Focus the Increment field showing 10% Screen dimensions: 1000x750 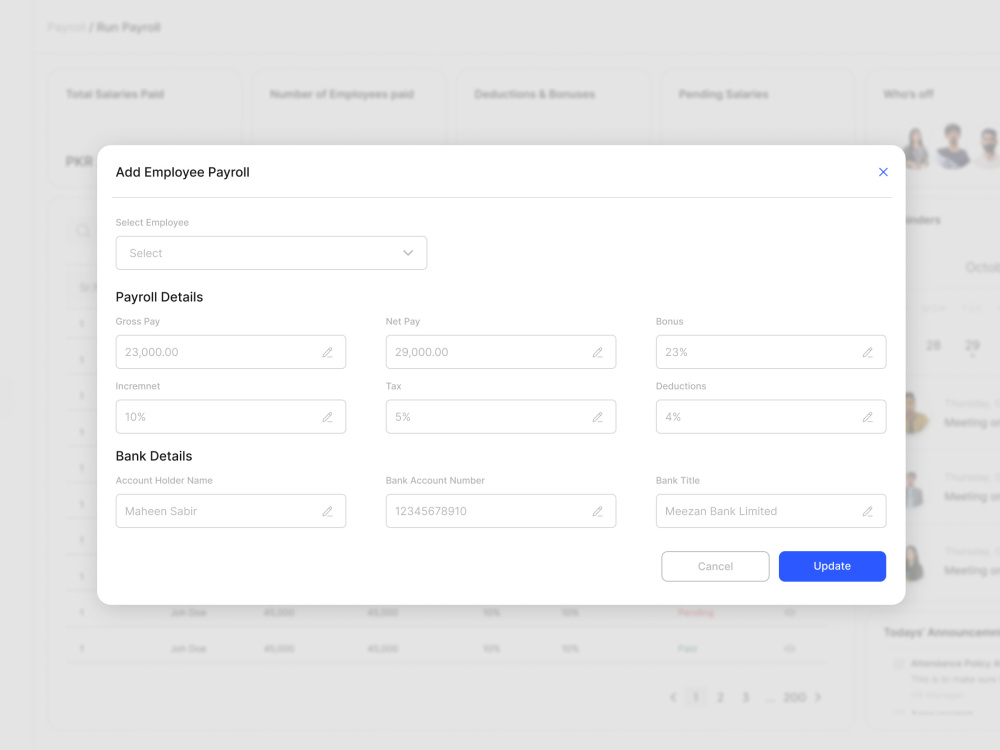tap(230, 417)
